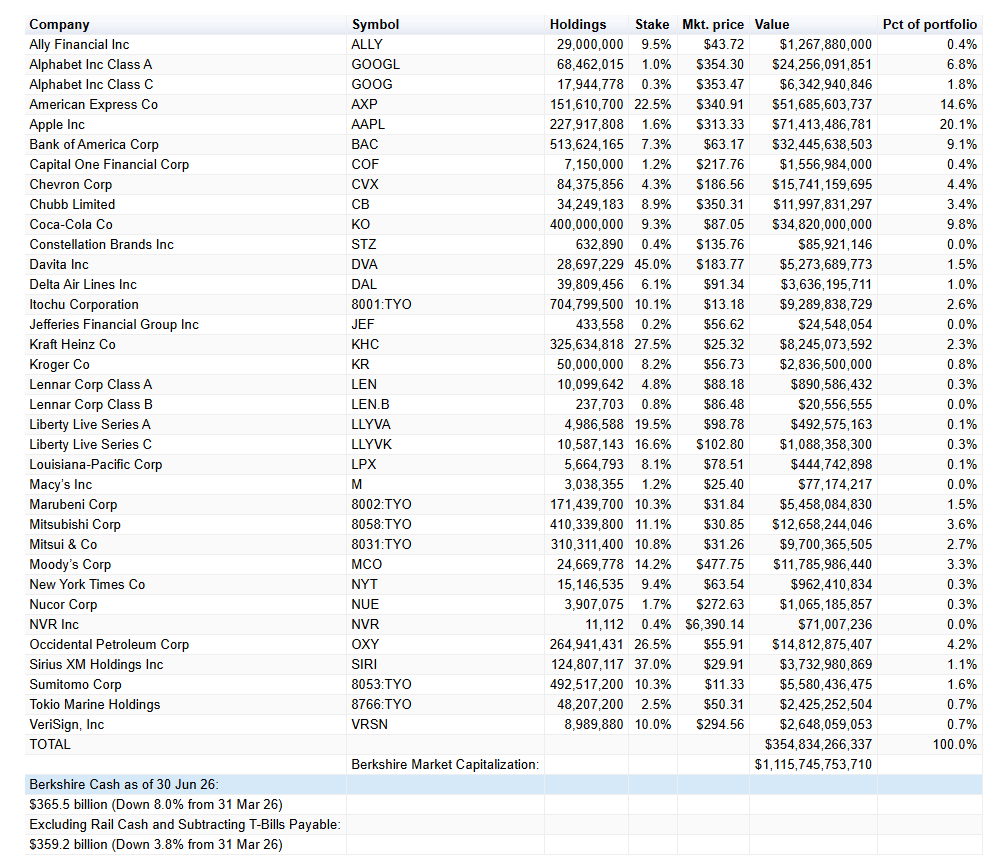This screenshot has height=867, width=1004.
Task: Select the VRSN symbol cell
Action: click(445, 724)
